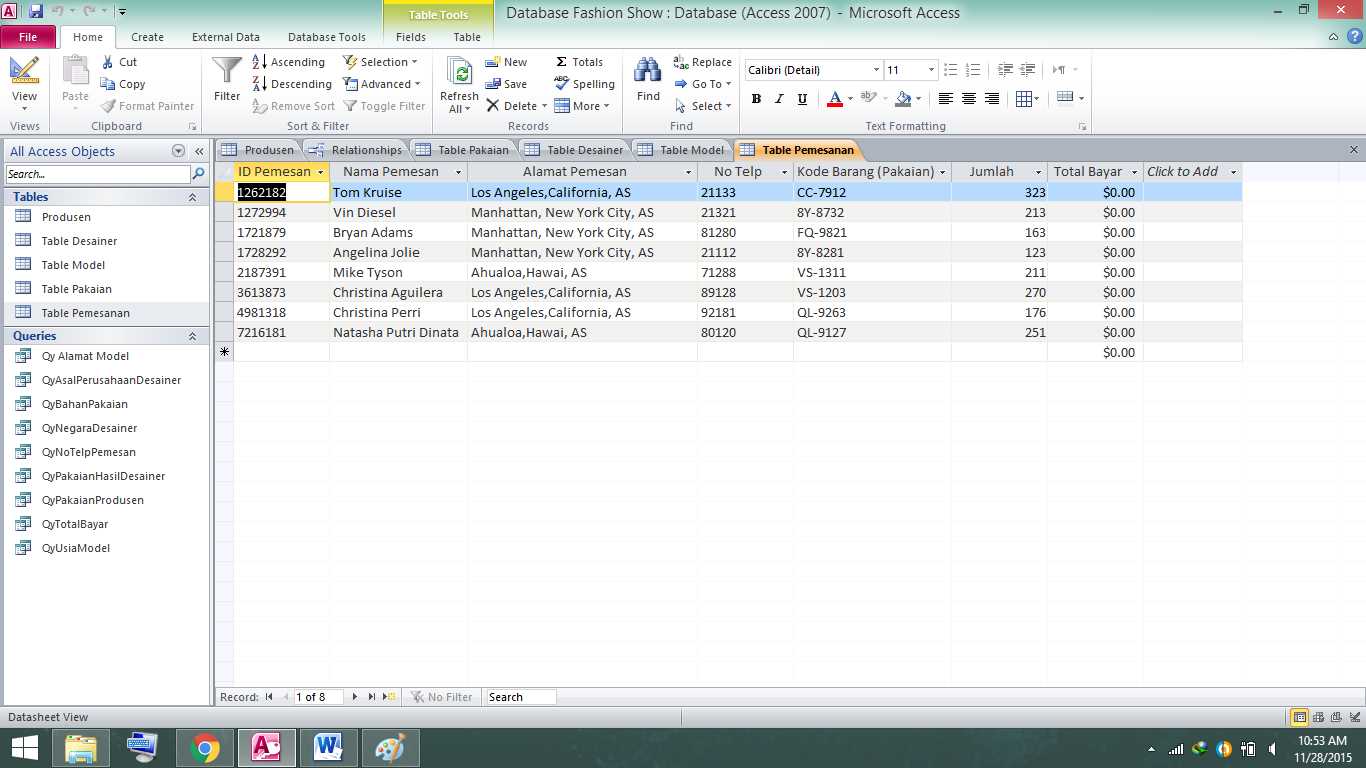
Task: Switch to Database Tools tab
Action: pyautogui.click(x=327, y=37)
